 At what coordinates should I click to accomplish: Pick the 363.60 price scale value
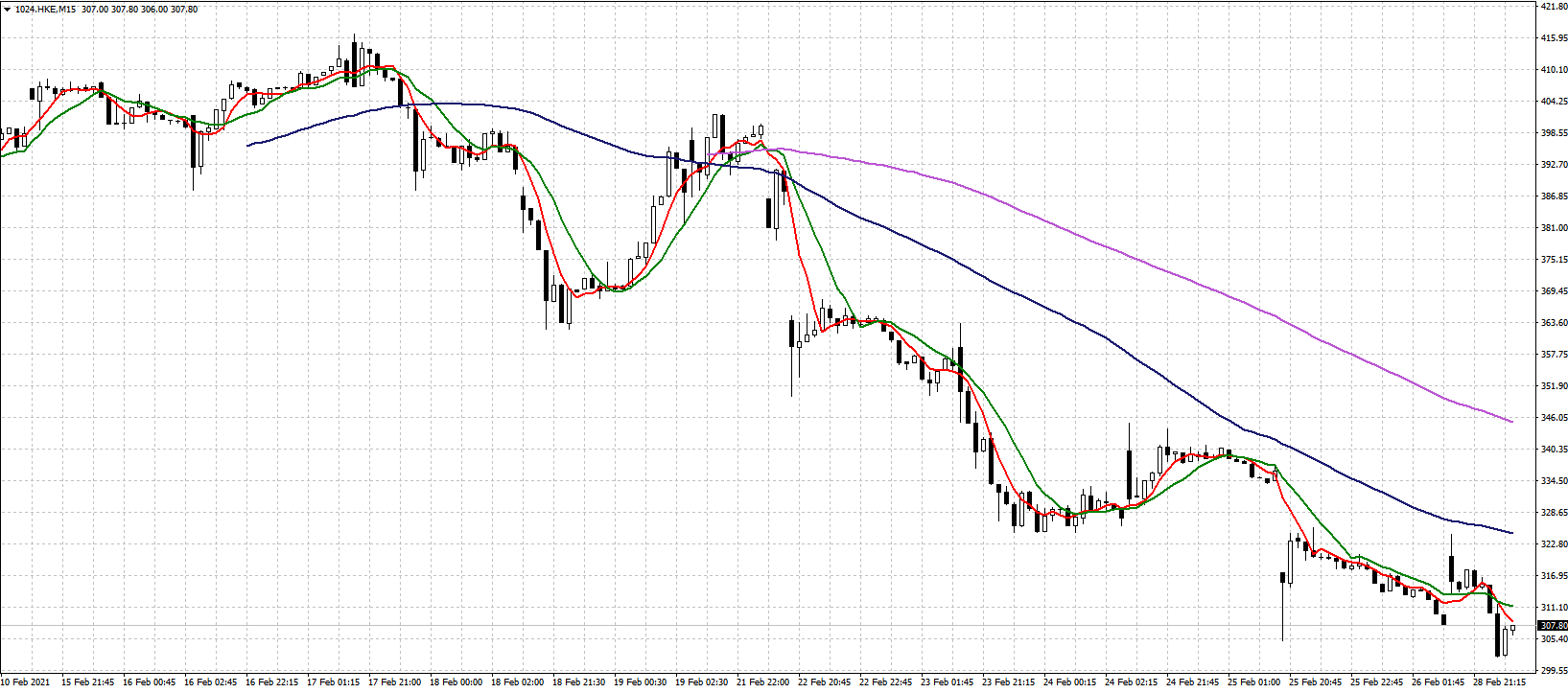pos(1553,323)
